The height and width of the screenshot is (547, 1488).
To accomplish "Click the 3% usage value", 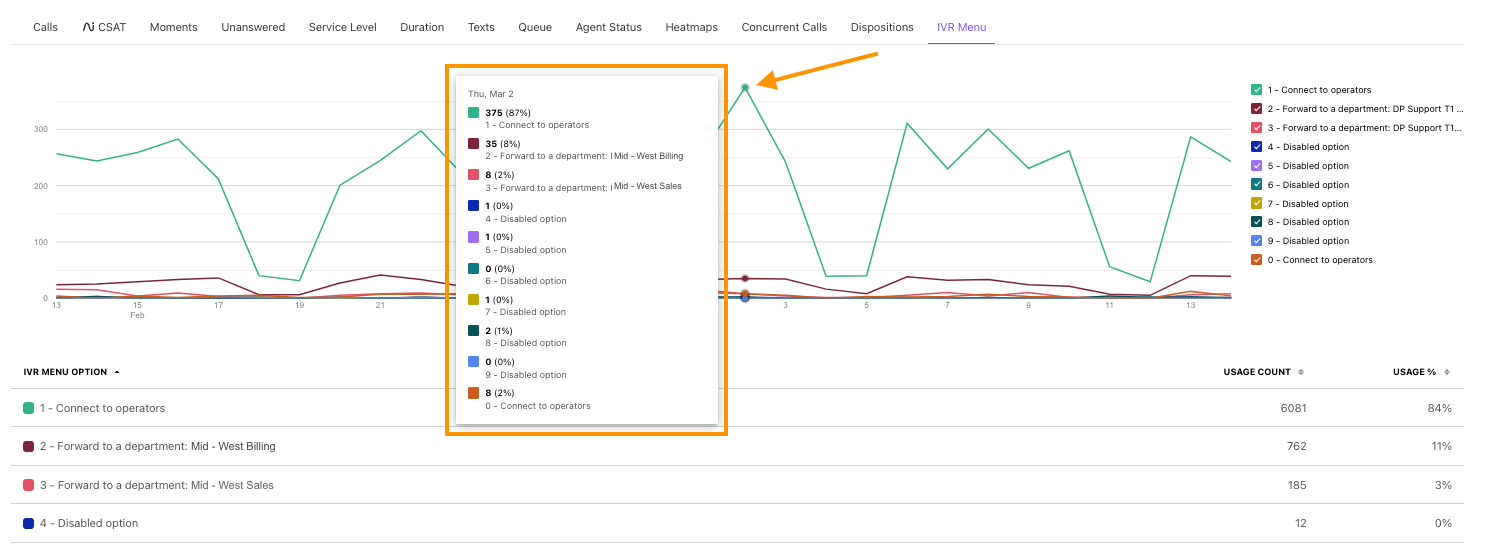I will [1443, 485].
